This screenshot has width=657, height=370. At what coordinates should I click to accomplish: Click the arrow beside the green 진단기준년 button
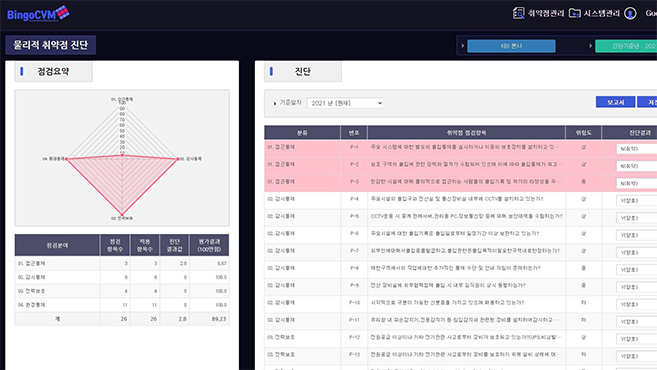click(x=590, y=46)
